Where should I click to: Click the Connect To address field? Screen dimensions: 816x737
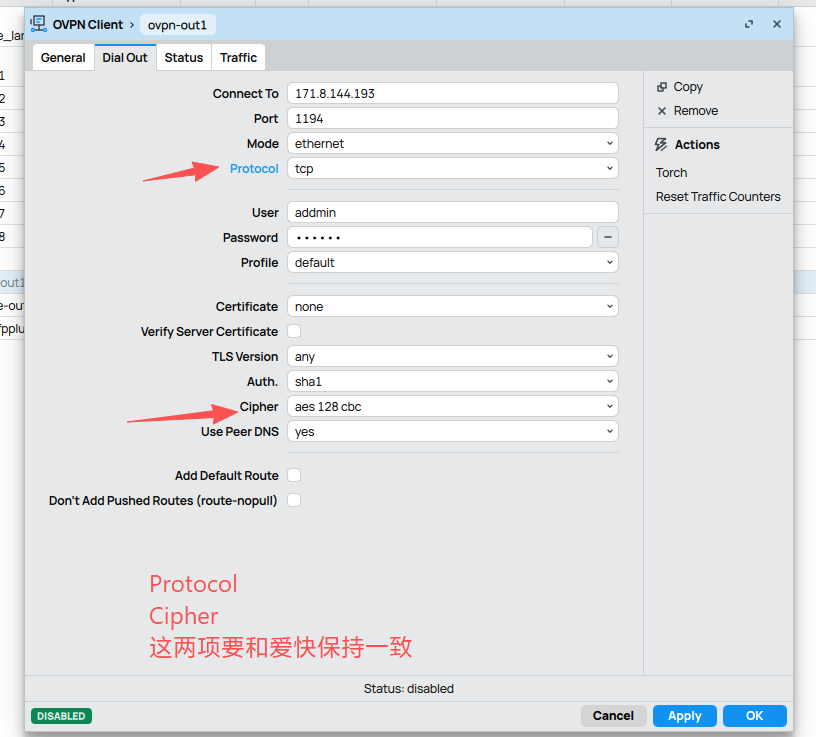click(x=452, y=94)
